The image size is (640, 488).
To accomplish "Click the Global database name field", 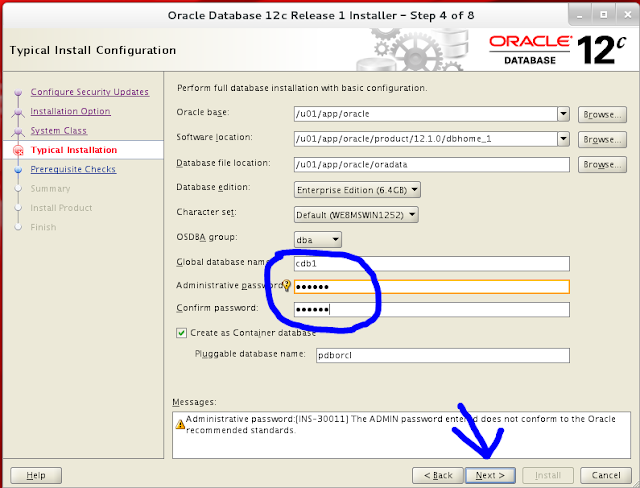I will (x=432, y=264).
